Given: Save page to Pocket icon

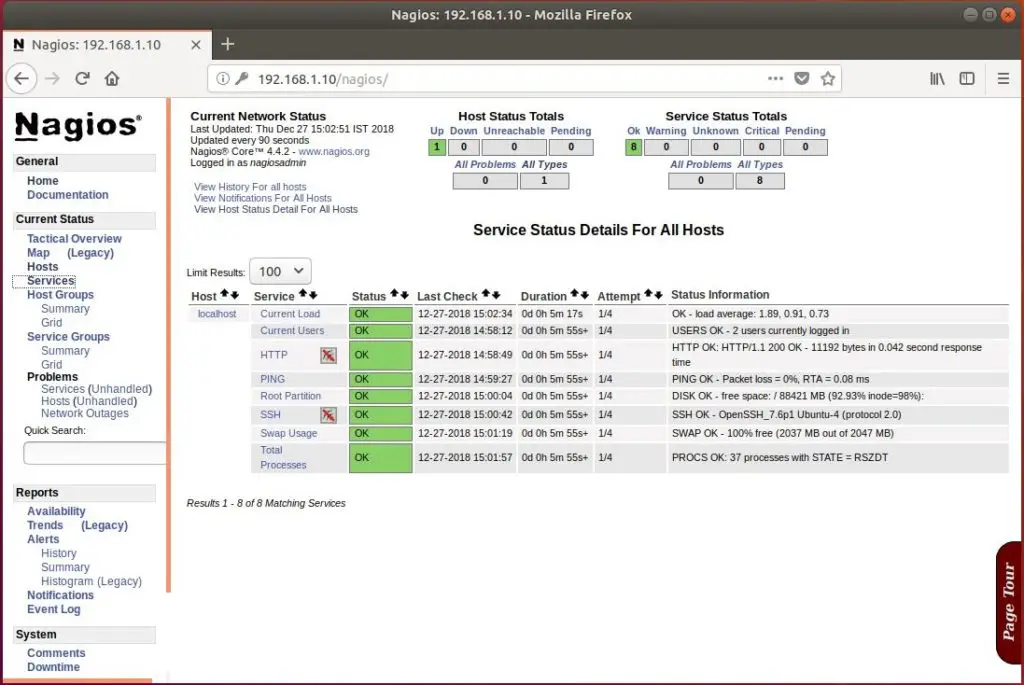Looking at the screenshot, I should (802, 78).
